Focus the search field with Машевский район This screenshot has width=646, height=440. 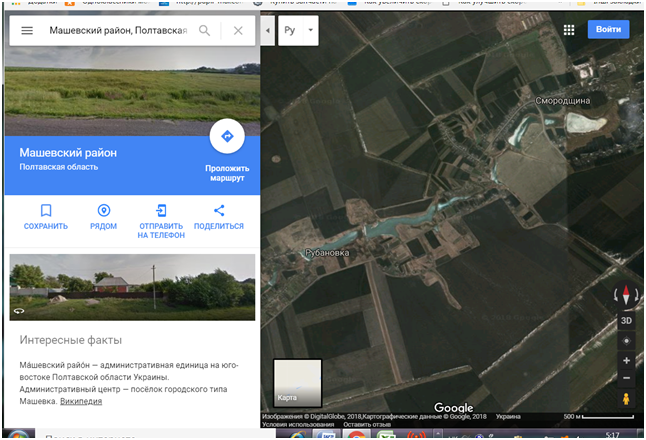118,30
